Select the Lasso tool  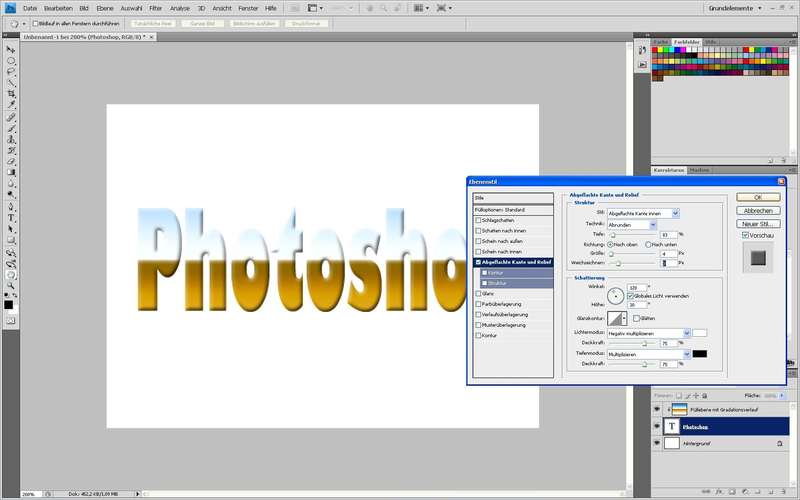[x=11, y=71]
